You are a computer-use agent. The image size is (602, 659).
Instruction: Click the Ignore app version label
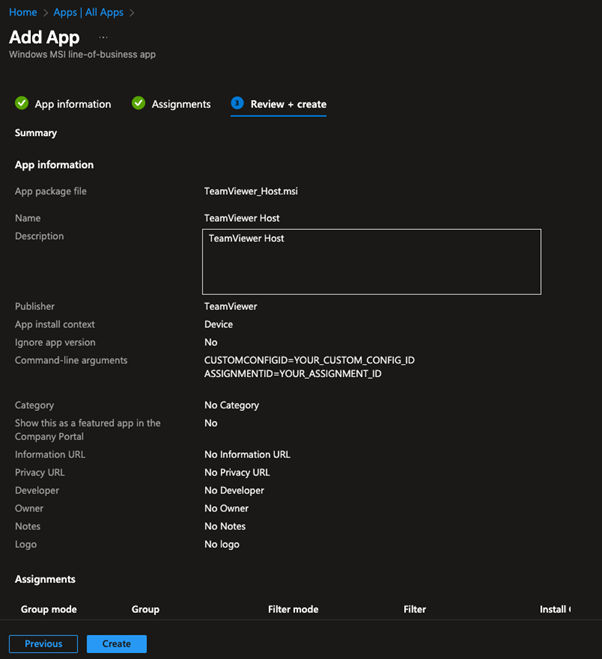[55, 343]
